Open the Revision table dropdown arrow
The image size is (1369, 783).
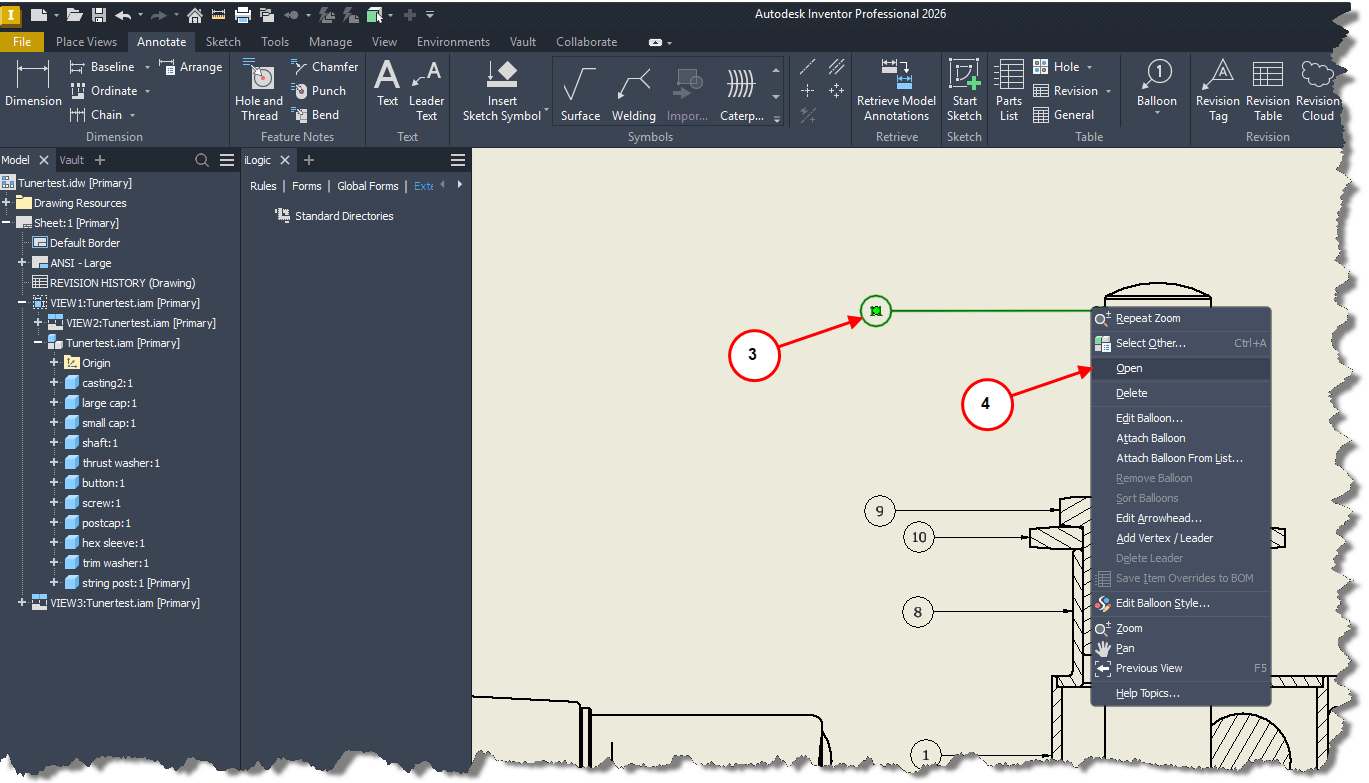(x=1109, y=91)
